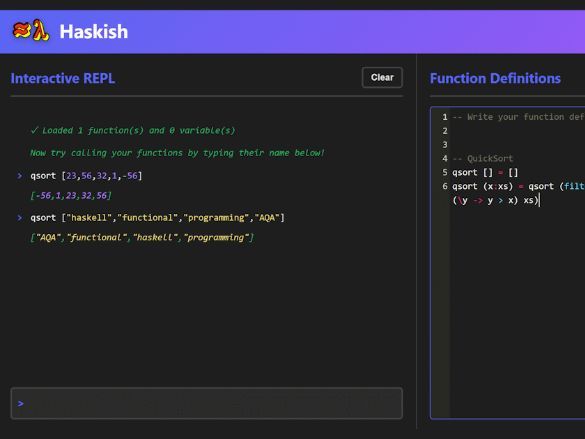Click the [-56,1,23,32,56] result line
Screen dimensions: 585x439
coord(71,195)
